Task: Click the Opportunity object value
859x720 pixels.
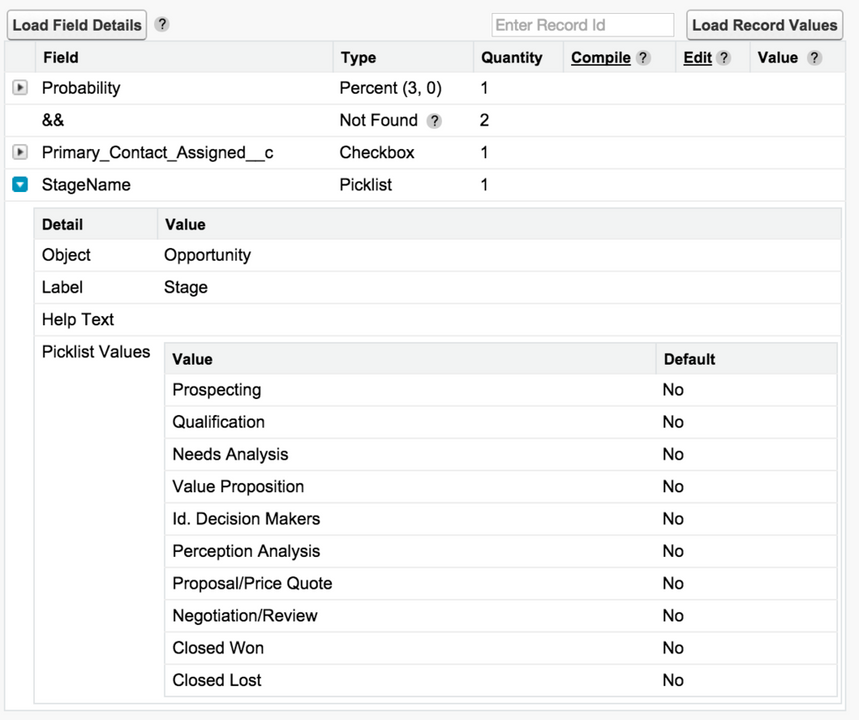Action: (208, 255)
